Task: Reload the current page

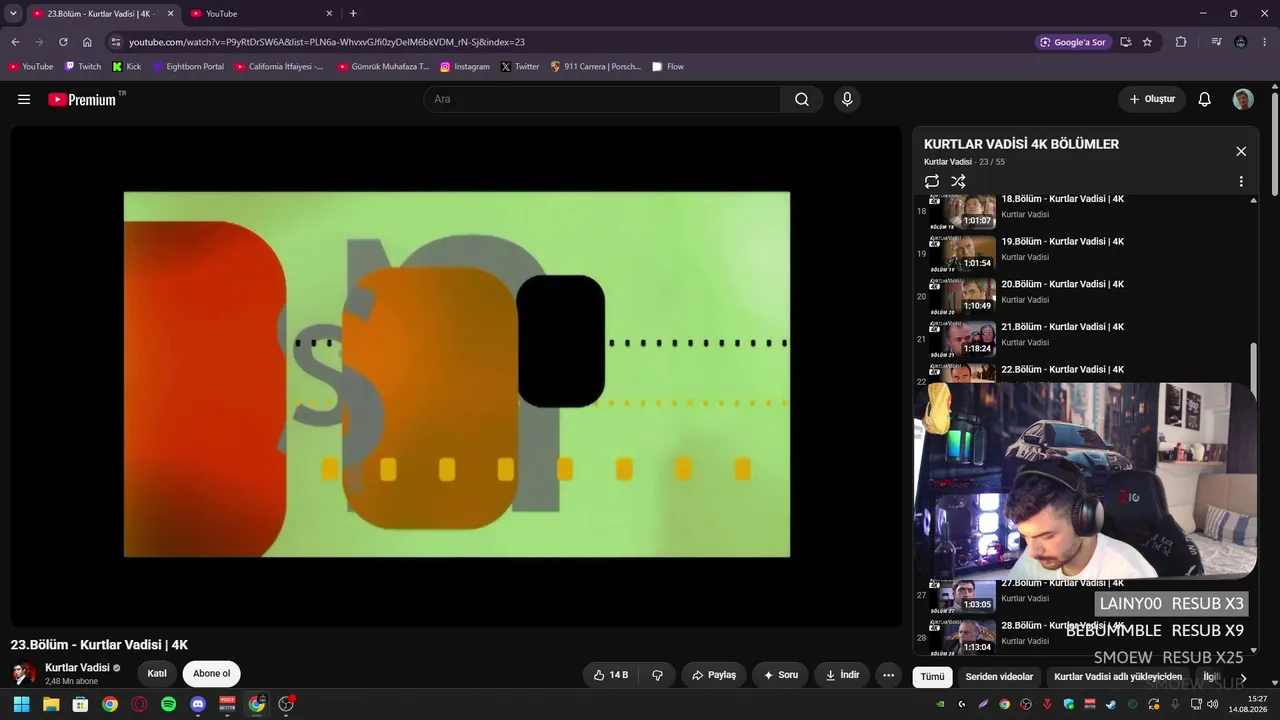Action: [x=63, y=42]
